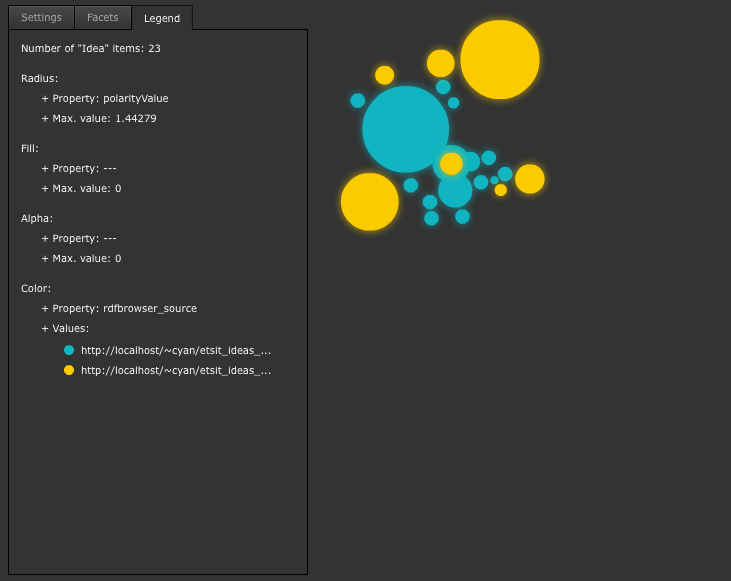Open the Facets tab
The height and width of the screenshot is (581, 731).
(102, 17)
